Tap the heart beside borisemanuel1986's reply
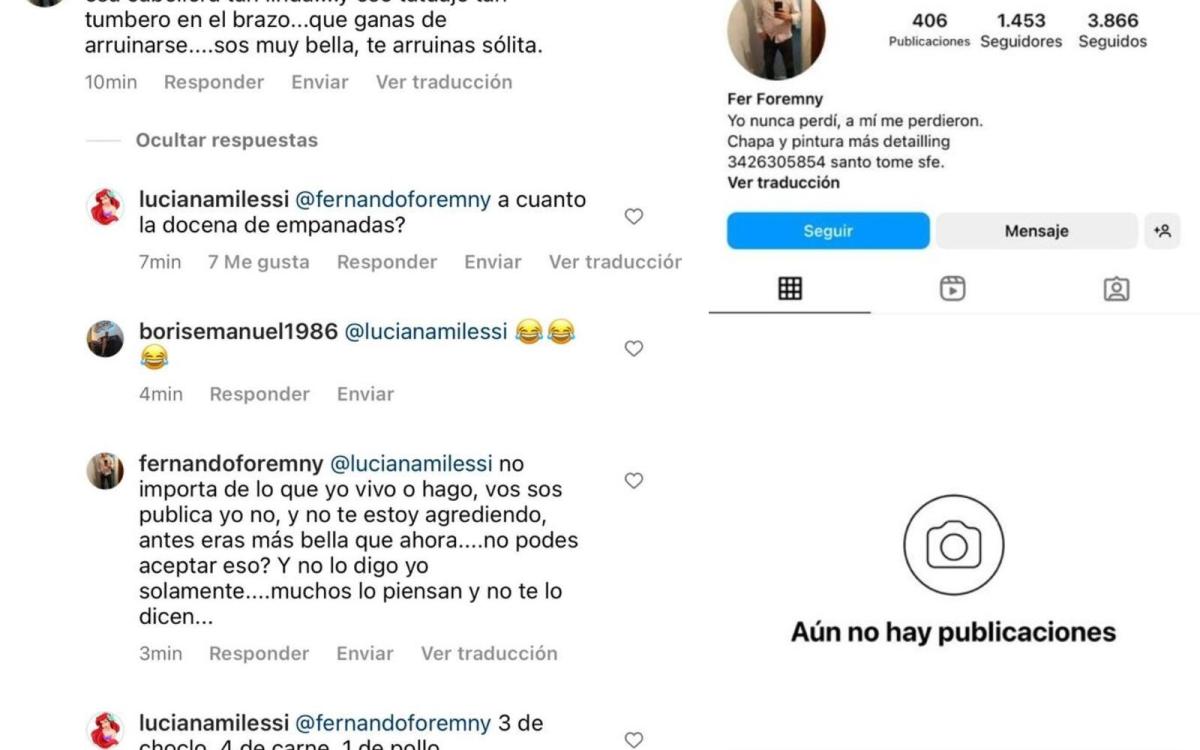The image size is (1200, 750). pos(633,348)
